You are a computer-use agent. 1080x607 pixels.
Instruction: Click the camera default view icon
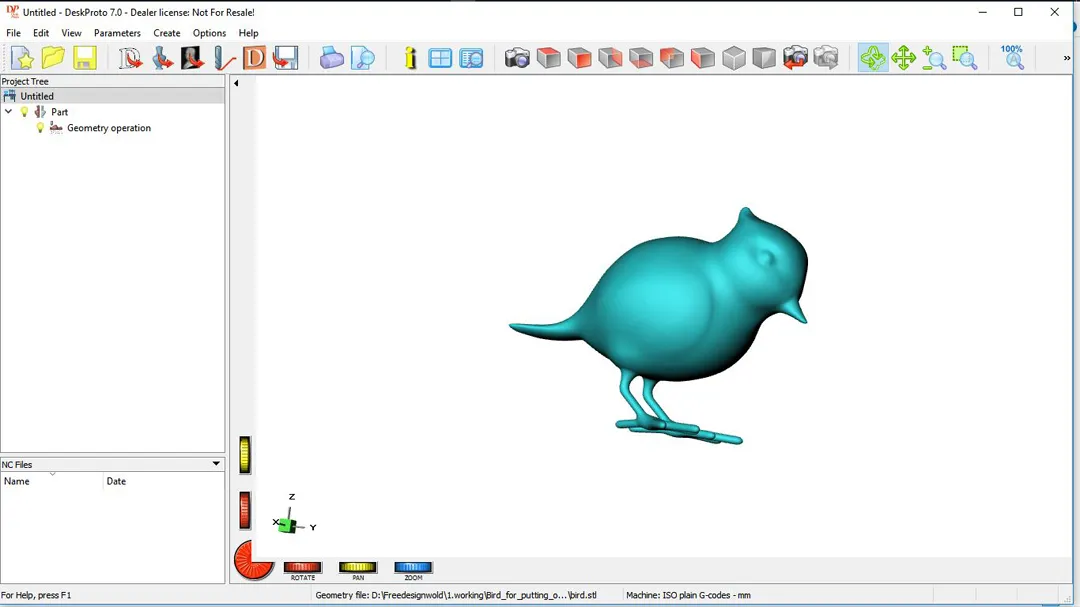(517, 58)
